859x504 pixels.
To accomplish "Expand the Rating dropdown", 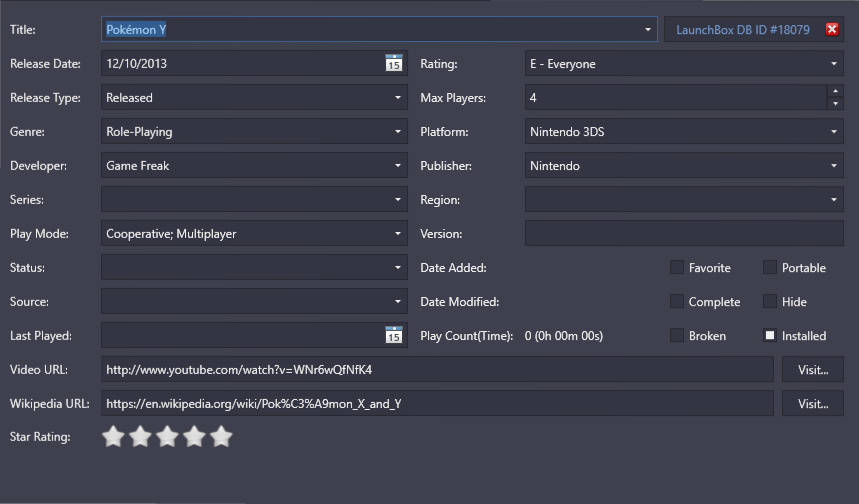I will (834, 64).
